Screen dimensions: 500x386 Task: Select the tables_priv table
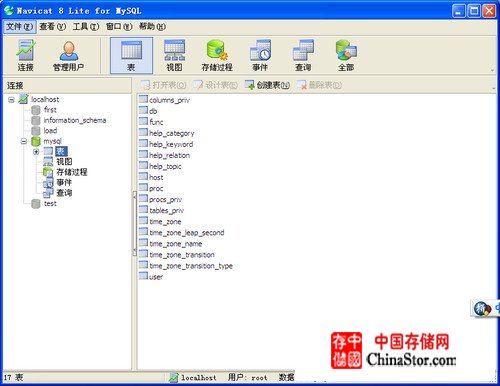161,210
